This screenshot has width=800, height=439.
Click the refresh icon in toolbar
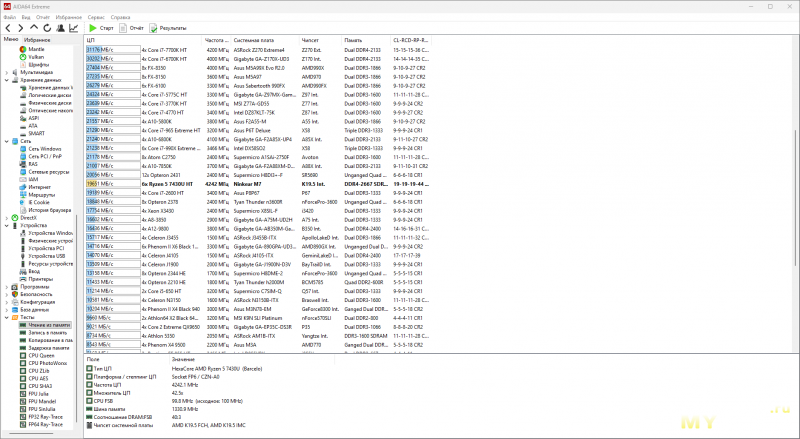[47, 28]
